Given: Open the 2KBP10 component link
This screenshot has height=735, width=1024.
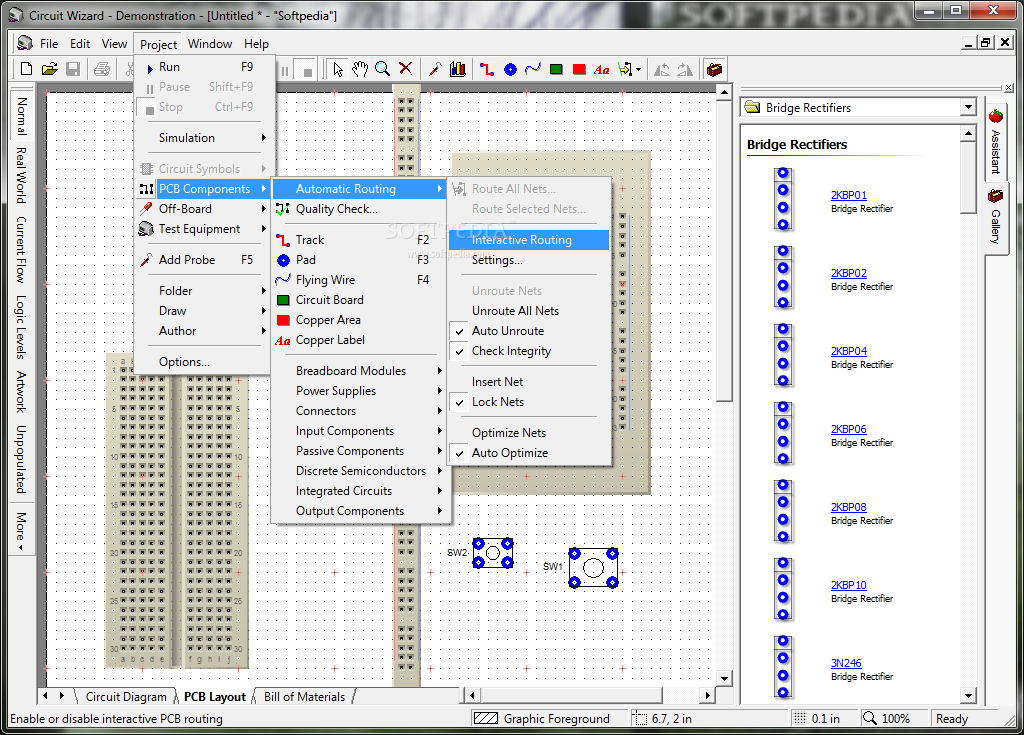Looking at the screenshot, I should click(848, 585).
